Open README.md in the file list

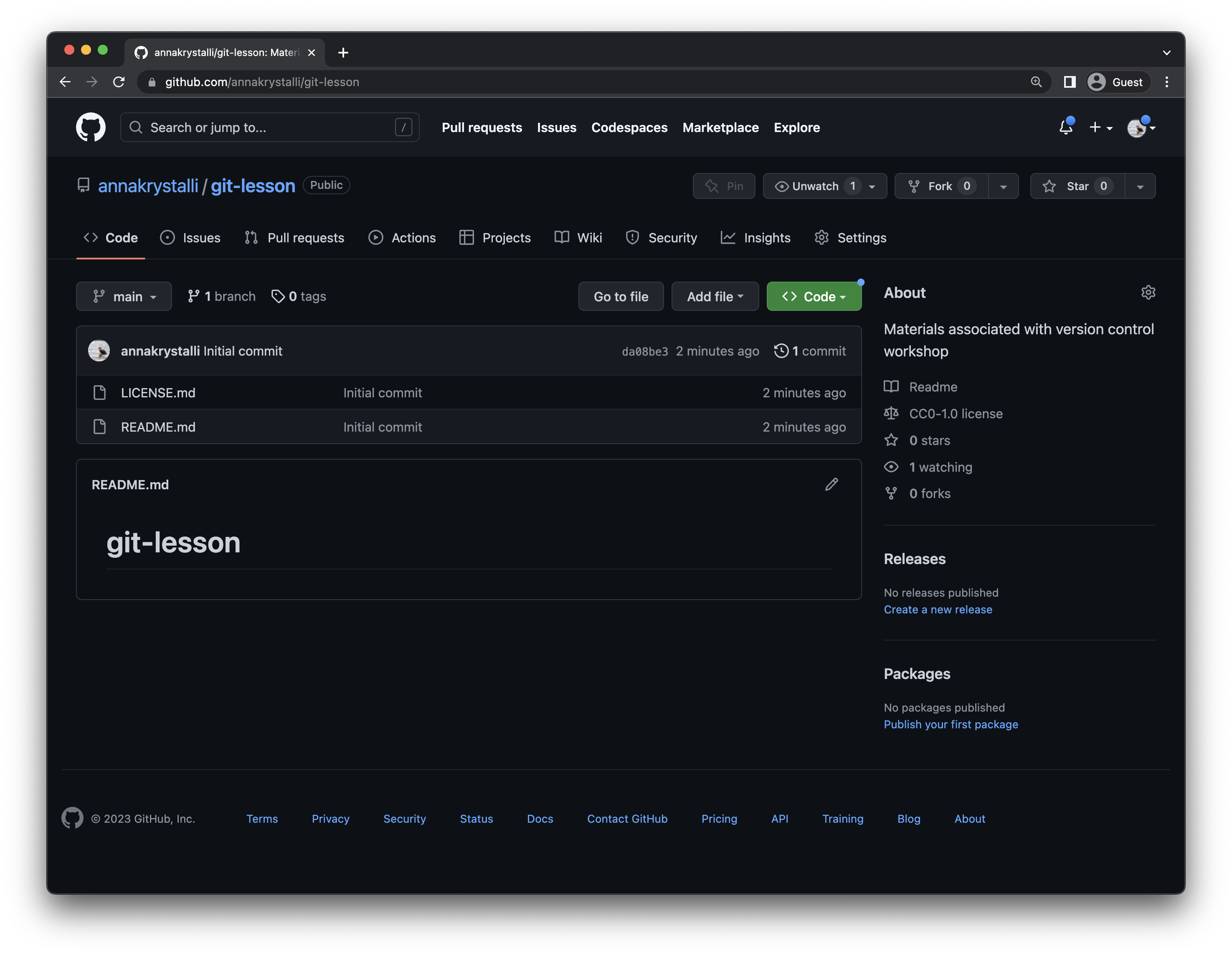[158, 427]
